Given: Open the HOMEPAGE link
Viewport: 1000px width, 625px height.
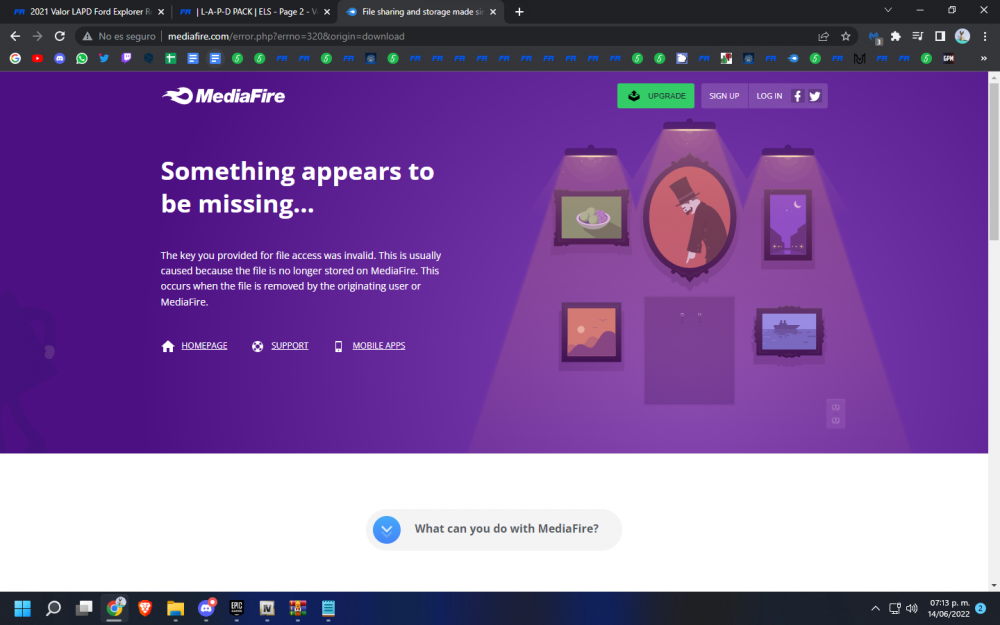Looking at the screenshot, I should pyautogui.click(x=204, y=345).
